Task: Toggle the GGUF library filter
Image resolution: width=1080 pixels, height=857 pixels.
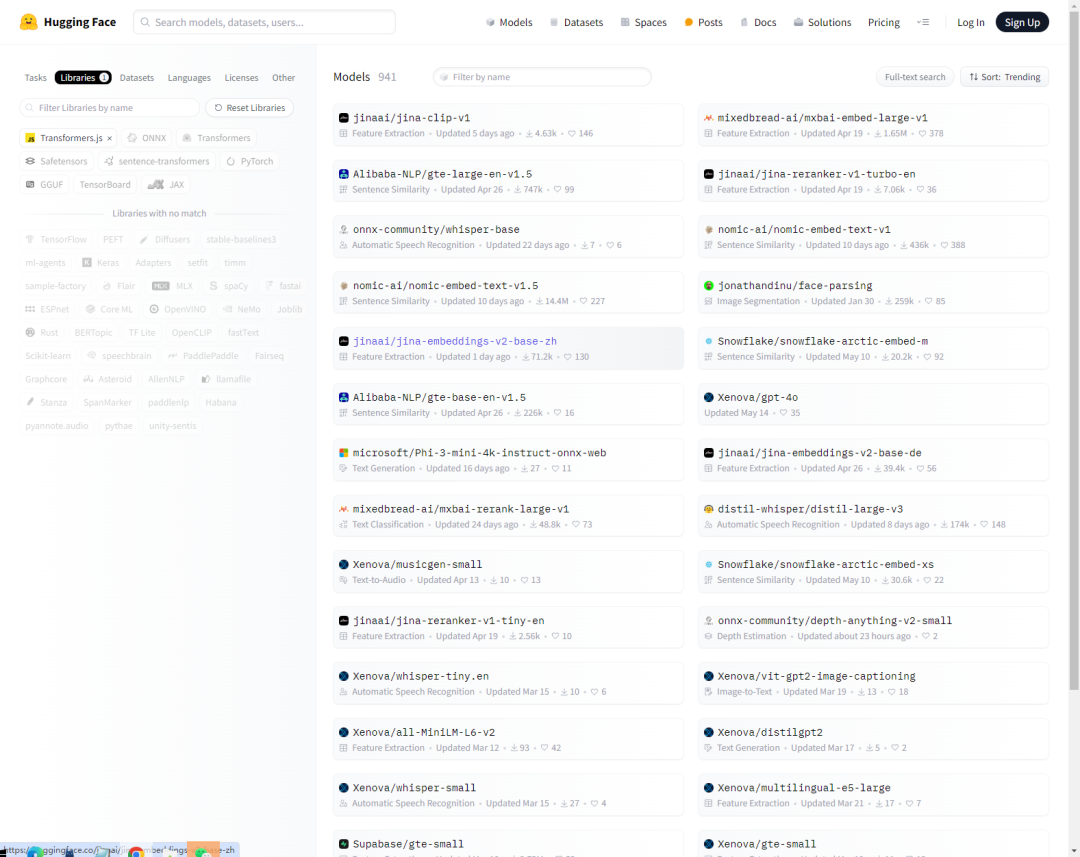Action: coord(45,185)
